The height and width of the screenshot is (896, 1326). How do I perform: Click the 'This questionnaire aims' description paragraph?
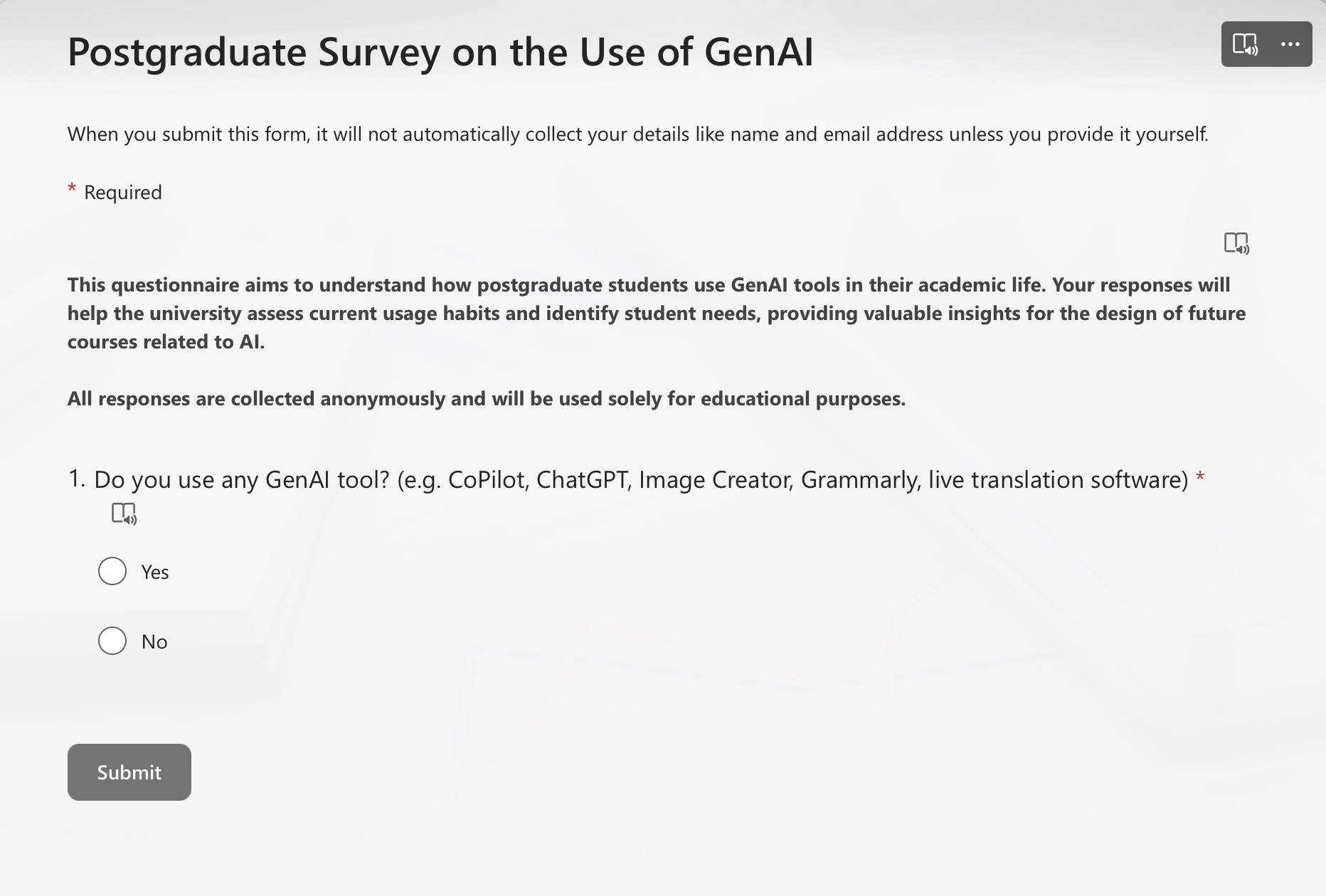pyautogui.click(x=656, y=314)
